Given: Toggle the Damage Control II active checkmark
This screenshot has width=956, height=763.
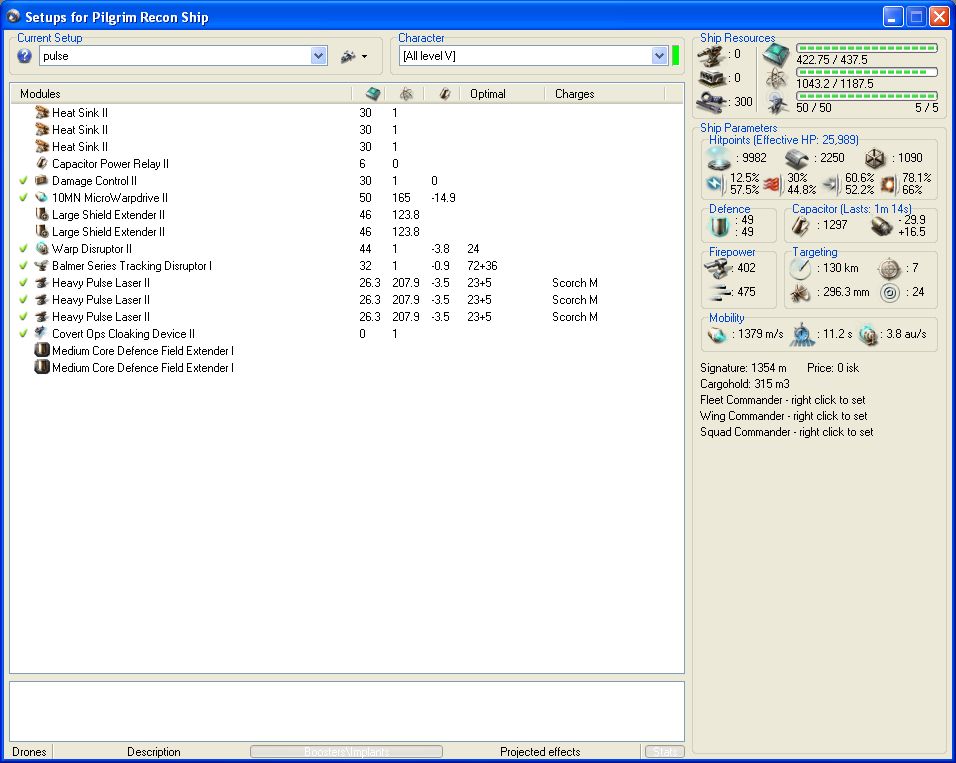Looking at the screenshot, I should (24, 181).
